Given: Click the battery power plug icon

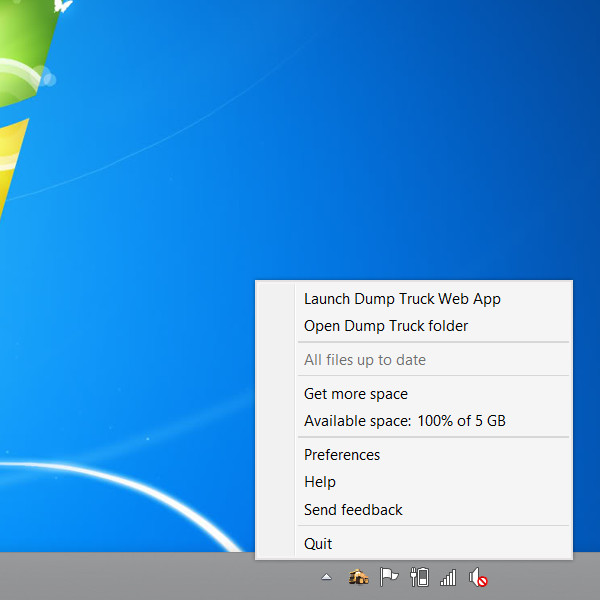Looking at the screenshot, I should click(x=419, y=577).
